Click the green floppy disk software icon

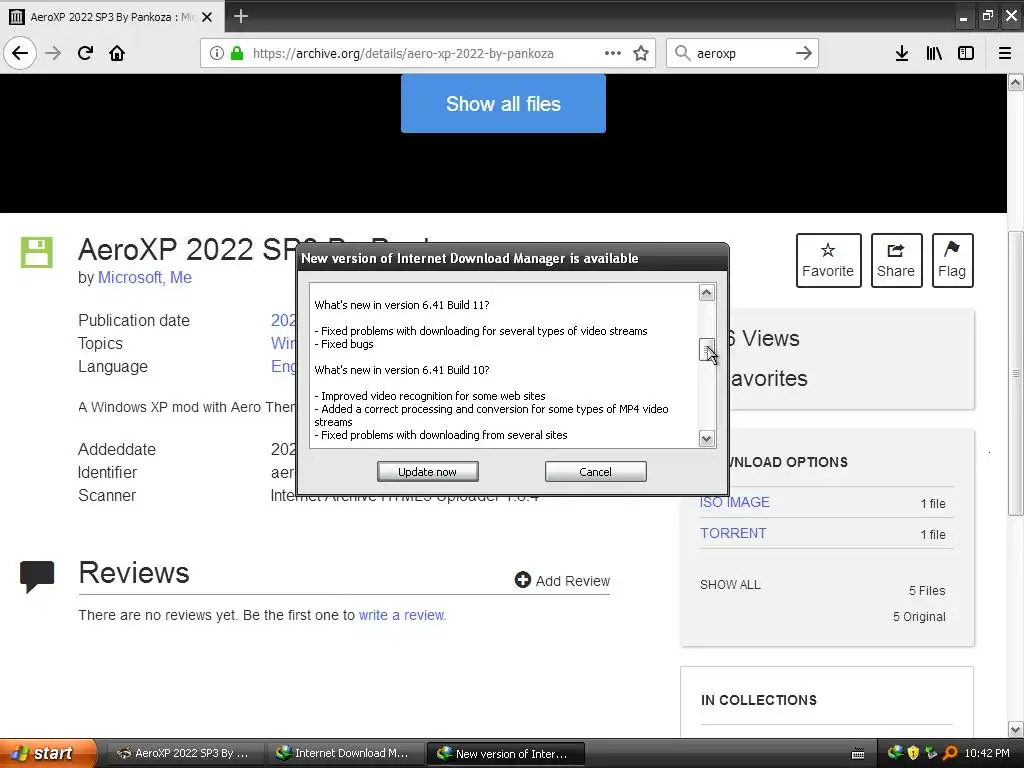[37, 252]
